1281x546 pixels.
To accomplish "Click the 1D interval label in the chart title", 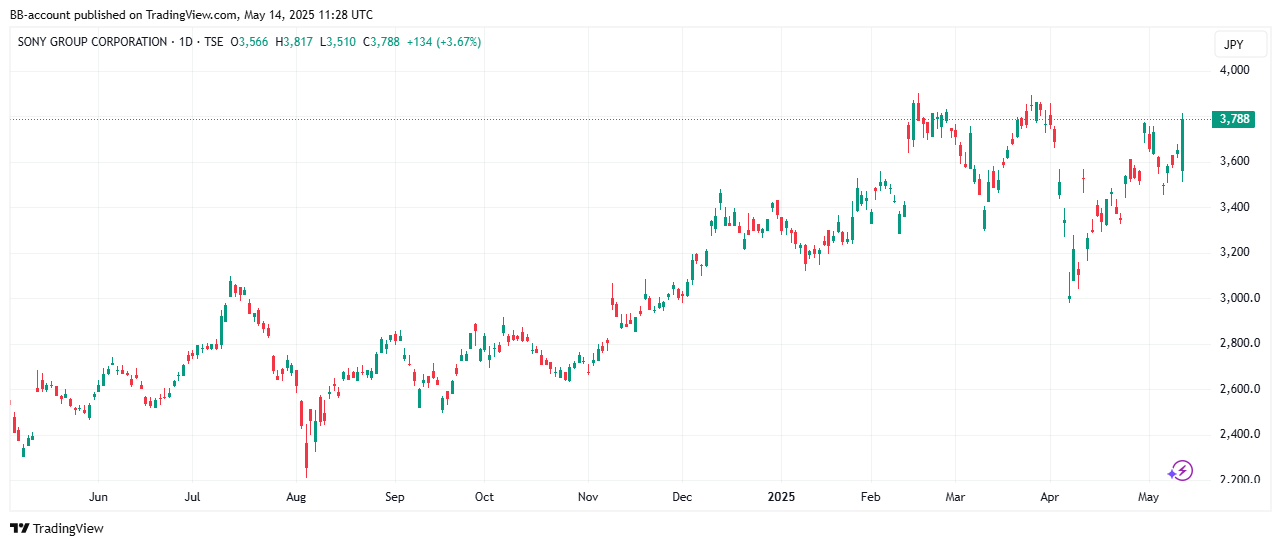I will tap(187, 42).
